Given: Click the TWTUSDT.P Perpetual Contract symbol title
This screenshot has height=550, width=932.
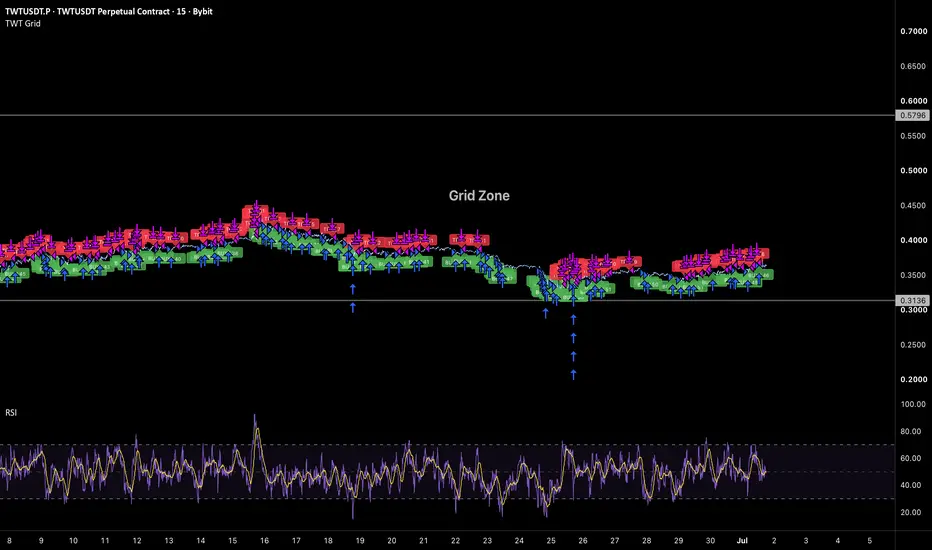Looking at the screenshot, I should coord(109,11).
